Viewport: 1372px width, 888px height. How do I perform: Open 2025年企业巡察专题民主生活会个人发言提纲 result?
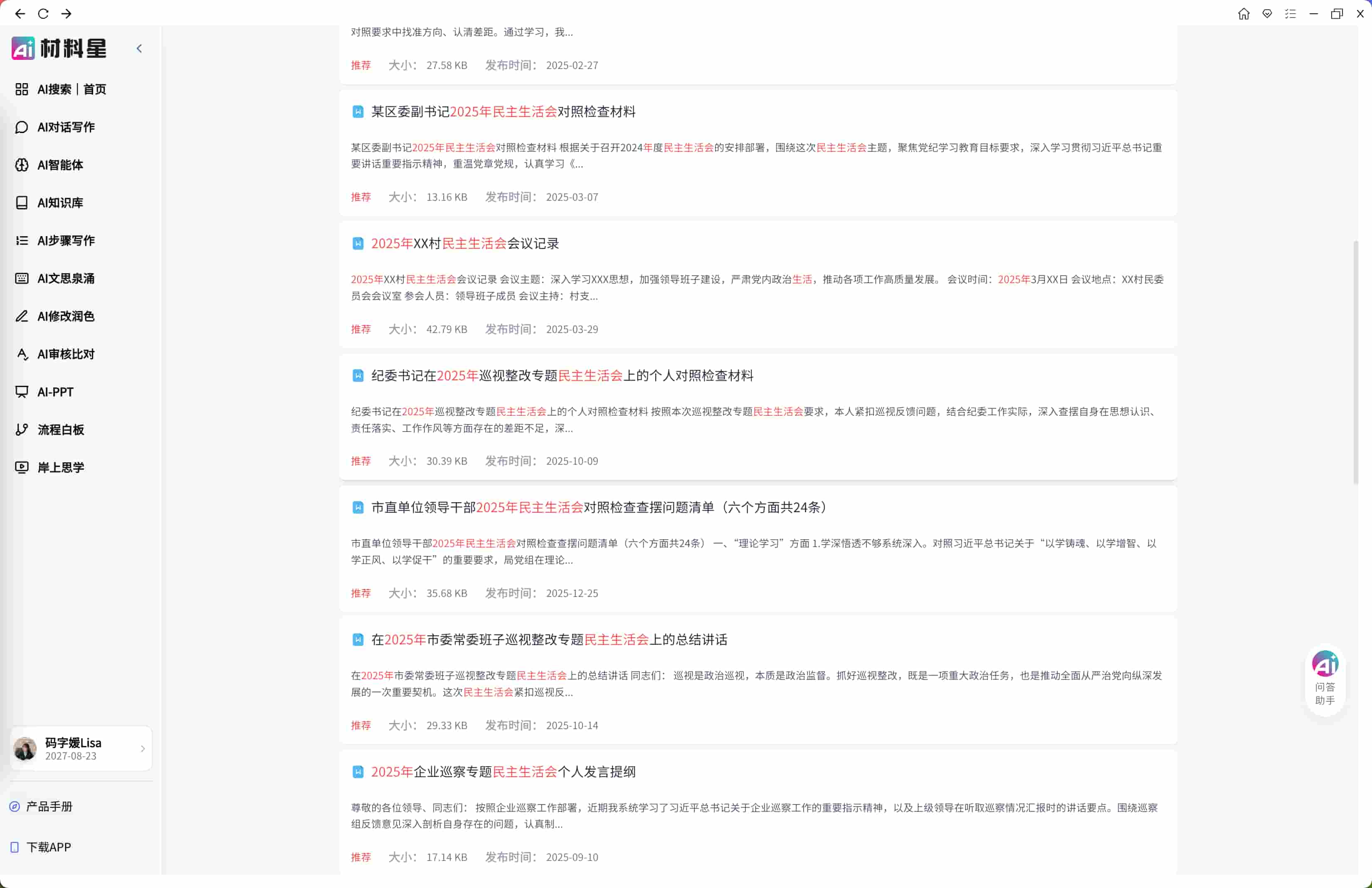503,772
